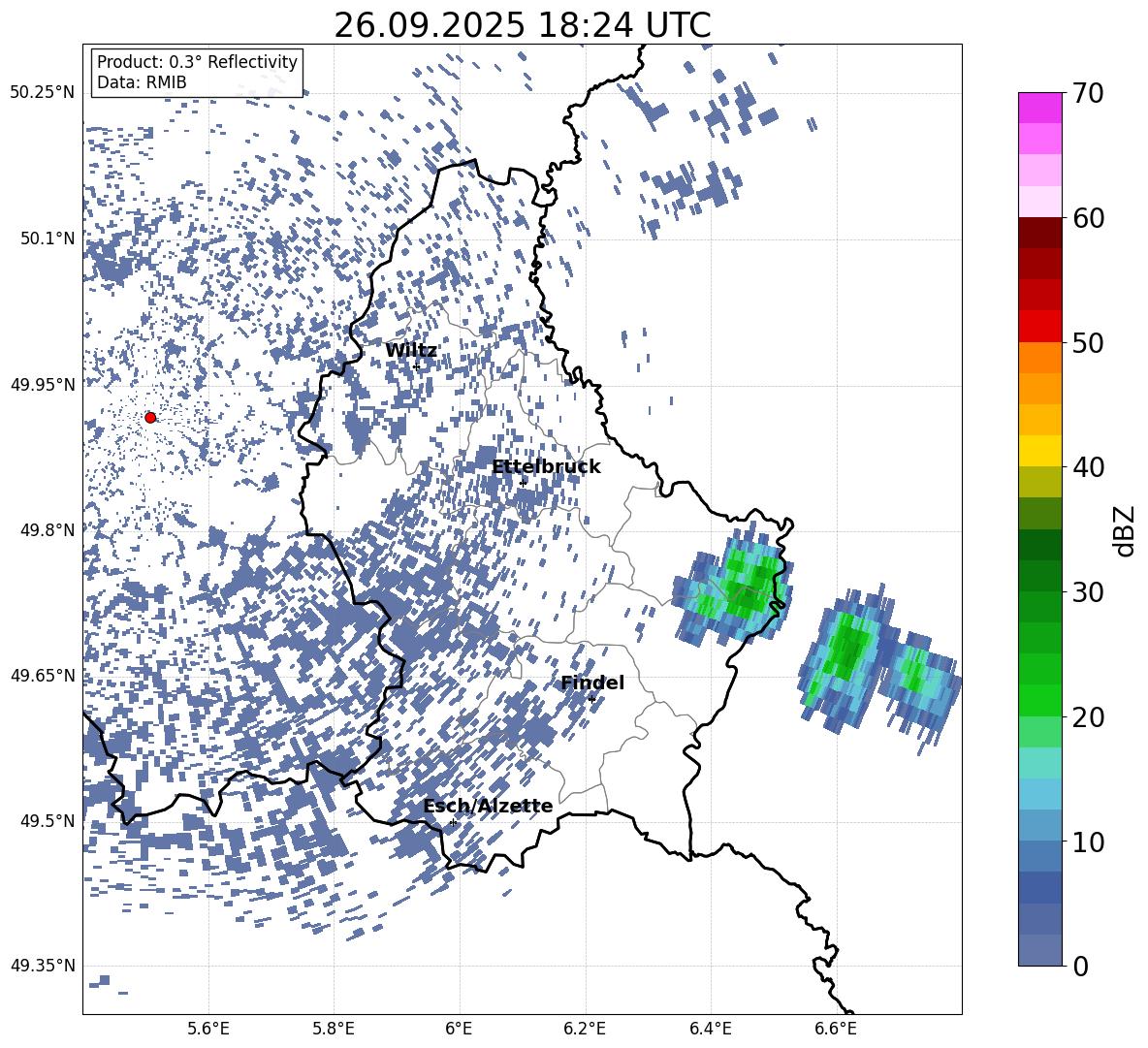Click the 6.6°E longitude tick label
1148x1048 pixels.
836,1029
